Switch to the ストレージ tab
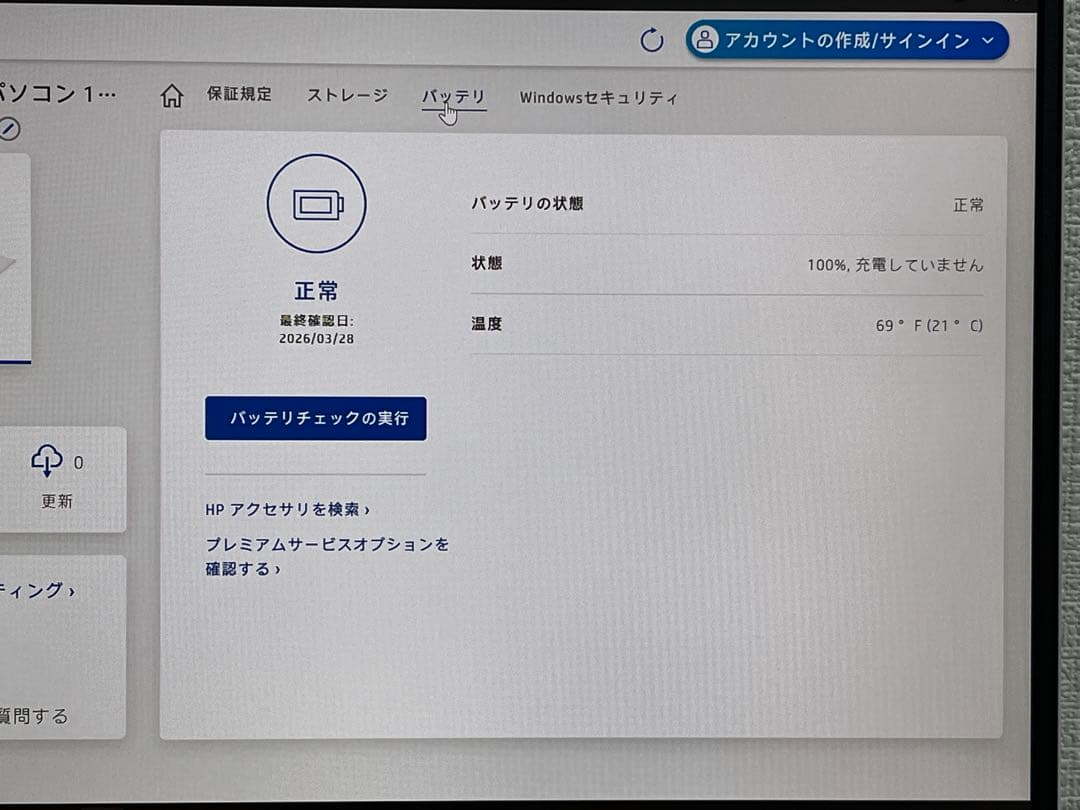Image resolution: width=1080 pixels, height=810 pixels. (x=347, y=95)
